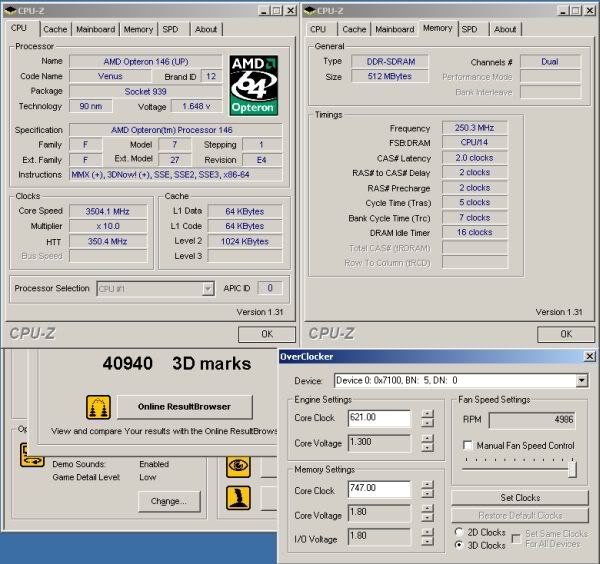
Task: Decrease the Memory Core Voltage with down arrow
Action: pos(427,517)
